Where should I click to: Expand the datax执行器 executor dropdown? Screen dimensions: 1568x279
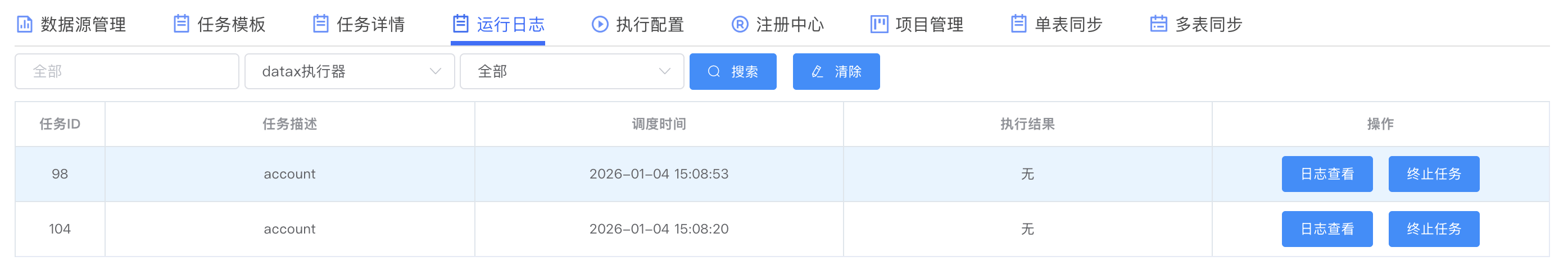pyautogui.click(x=350, y=72)
